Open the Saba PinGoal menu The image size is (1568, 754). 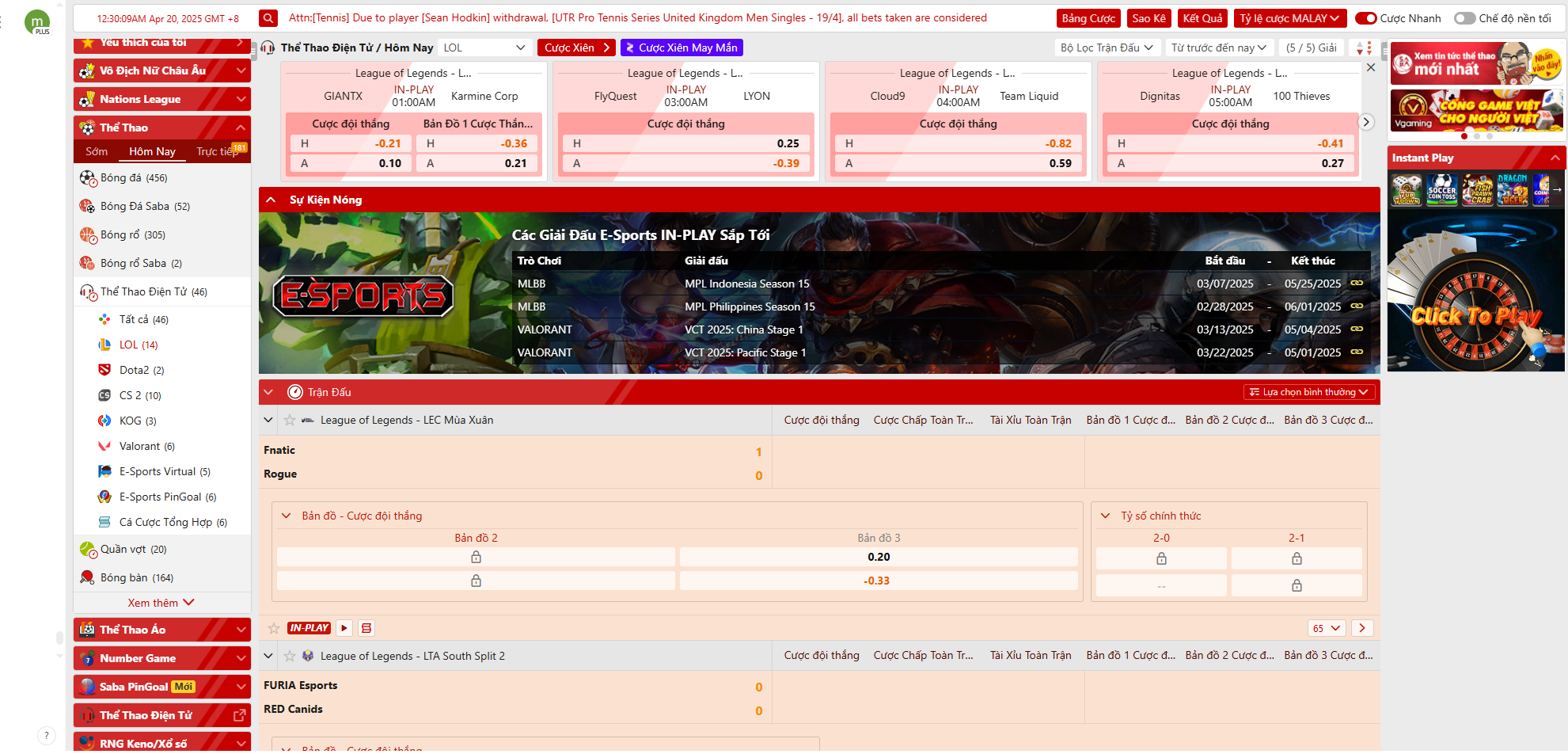coord(162,687)
